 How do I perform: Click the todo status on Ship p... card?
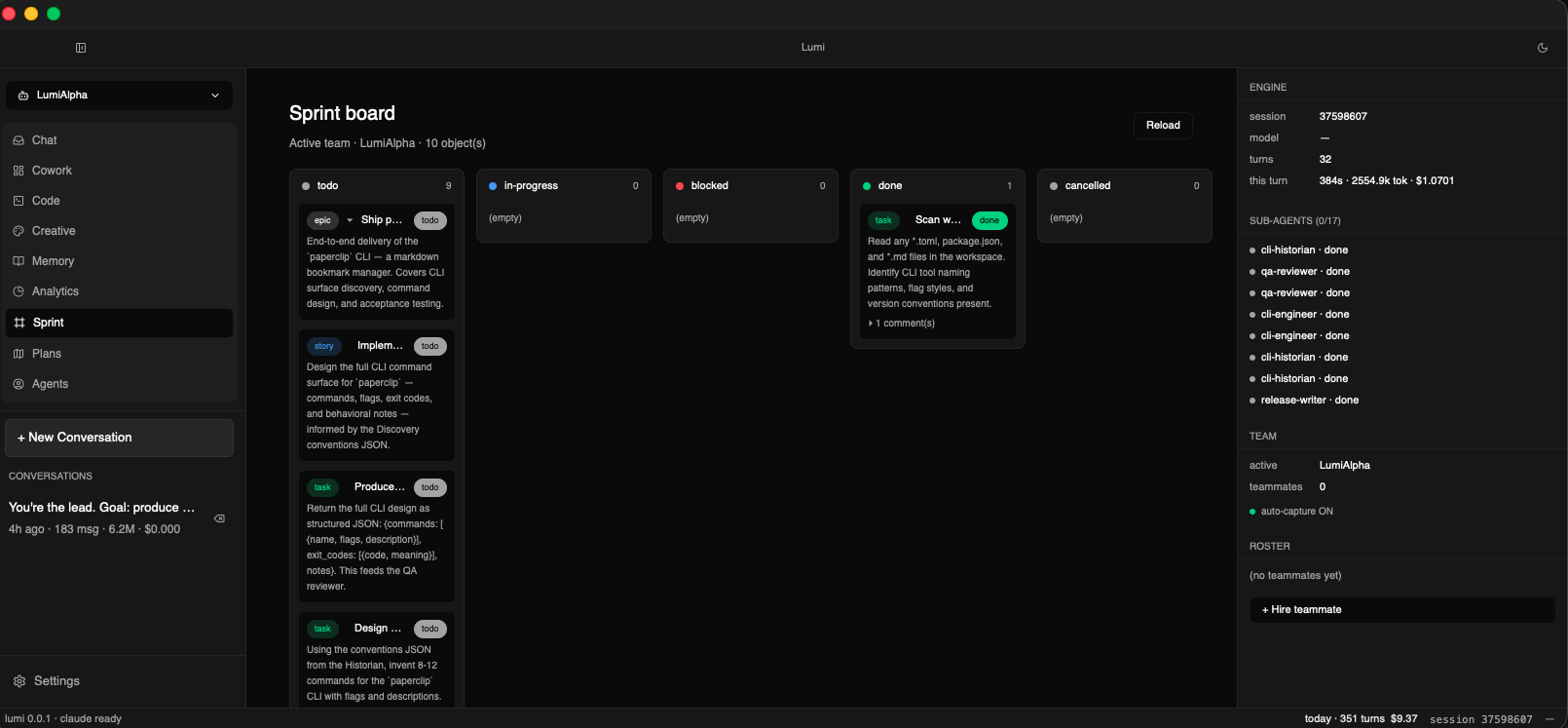430,220
